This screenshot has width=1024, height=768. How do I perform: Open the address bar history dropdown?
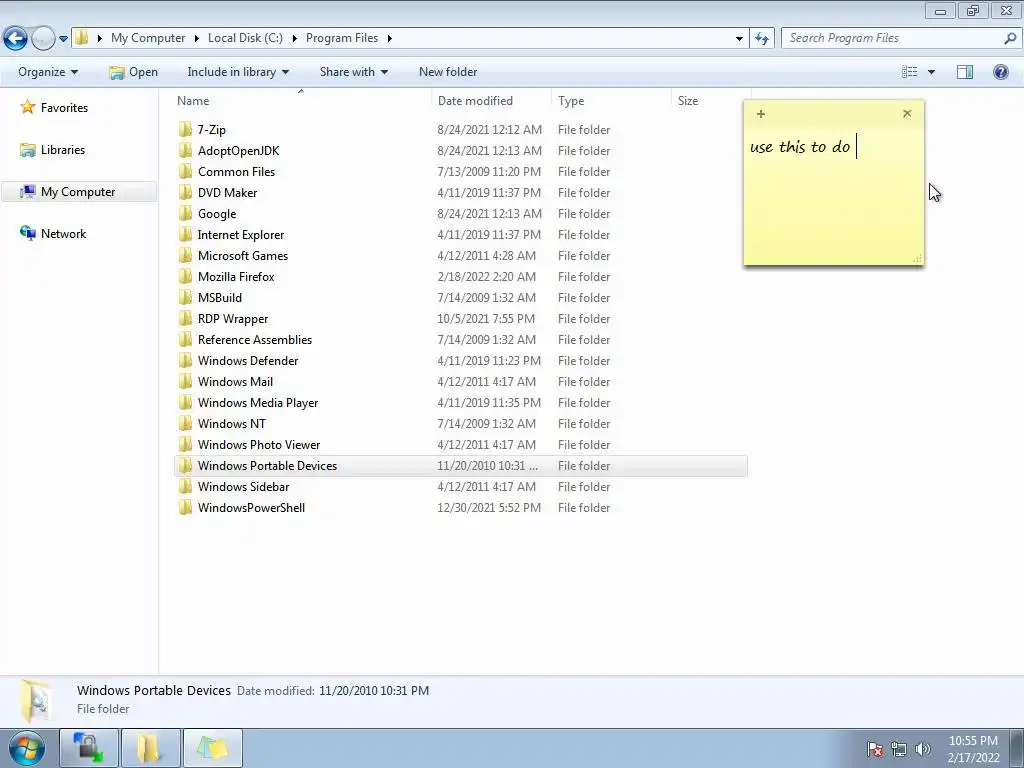click(739, 39)
